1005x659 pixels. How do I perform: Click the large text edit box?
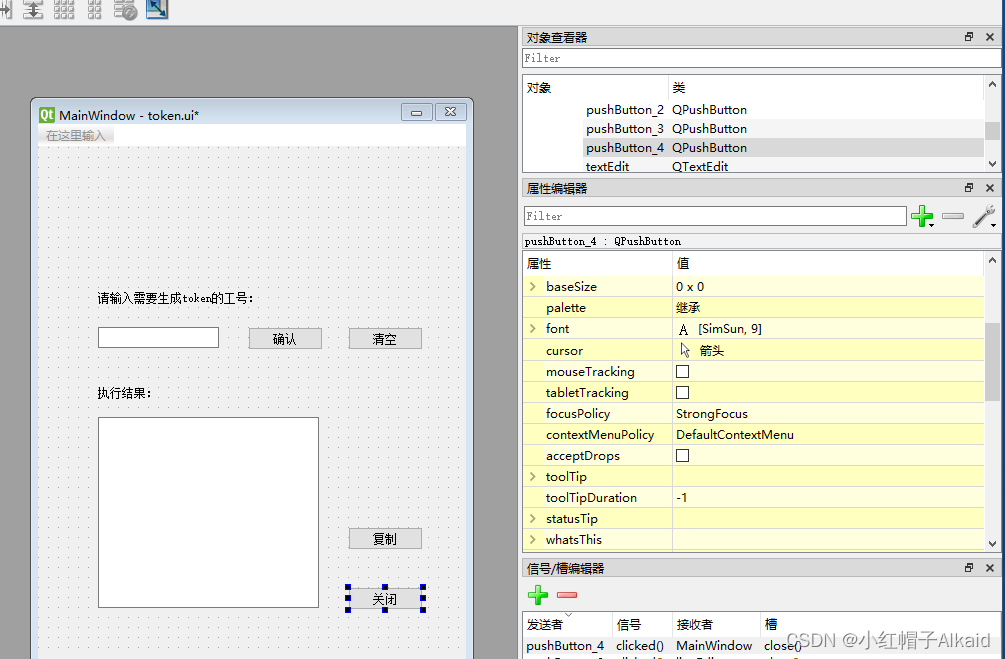coord(208,512)
